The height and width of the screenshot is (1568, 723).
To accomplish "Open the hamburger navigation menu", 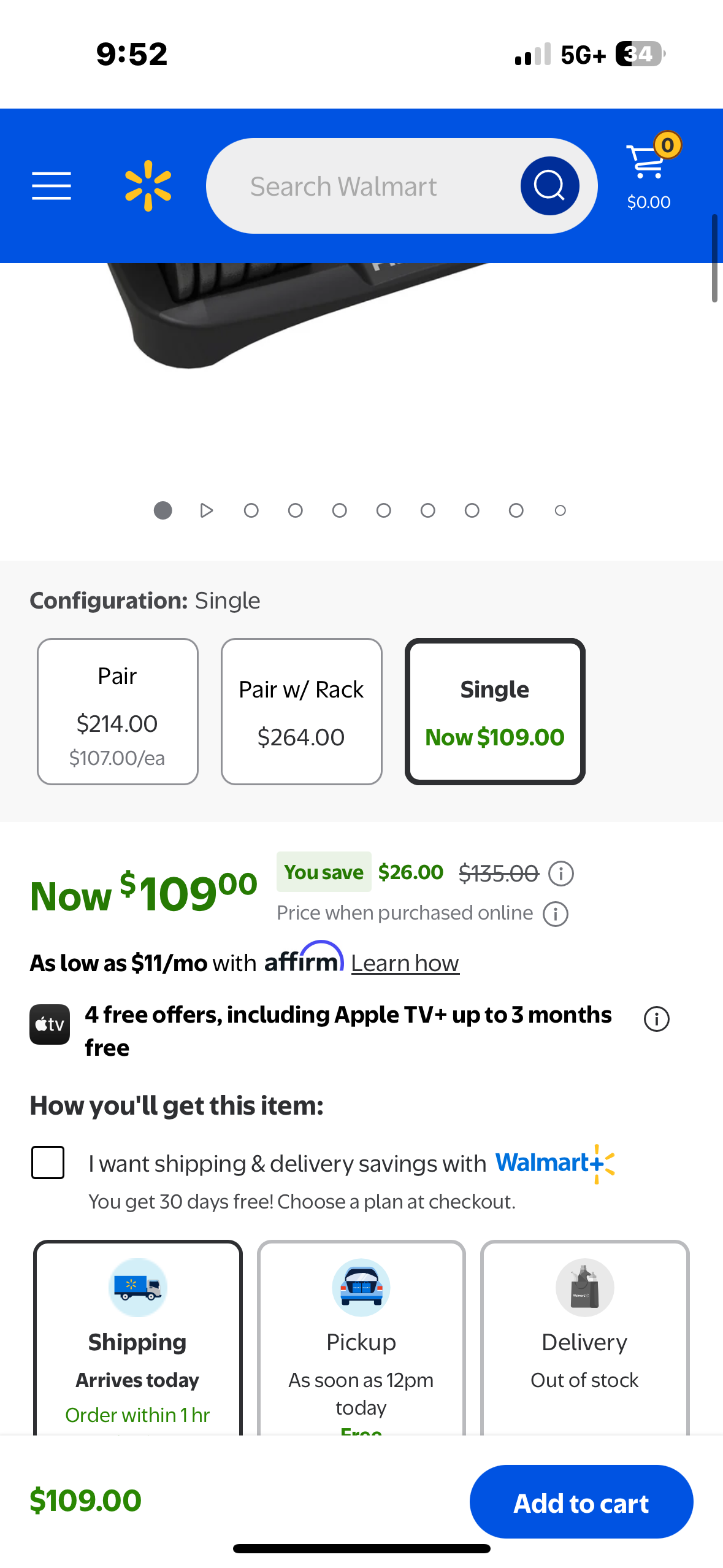I will coord(52,186).
